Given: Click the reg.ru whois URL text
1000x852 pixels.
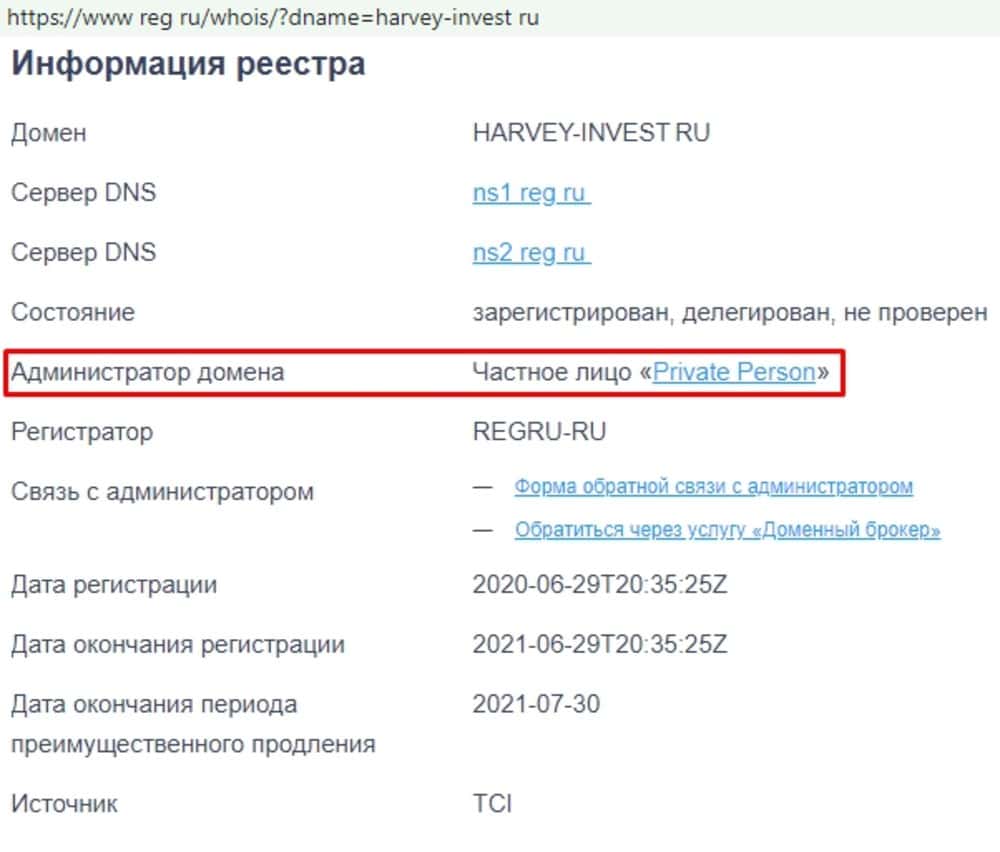Looking at the screenshot, I should click(273, 18).
